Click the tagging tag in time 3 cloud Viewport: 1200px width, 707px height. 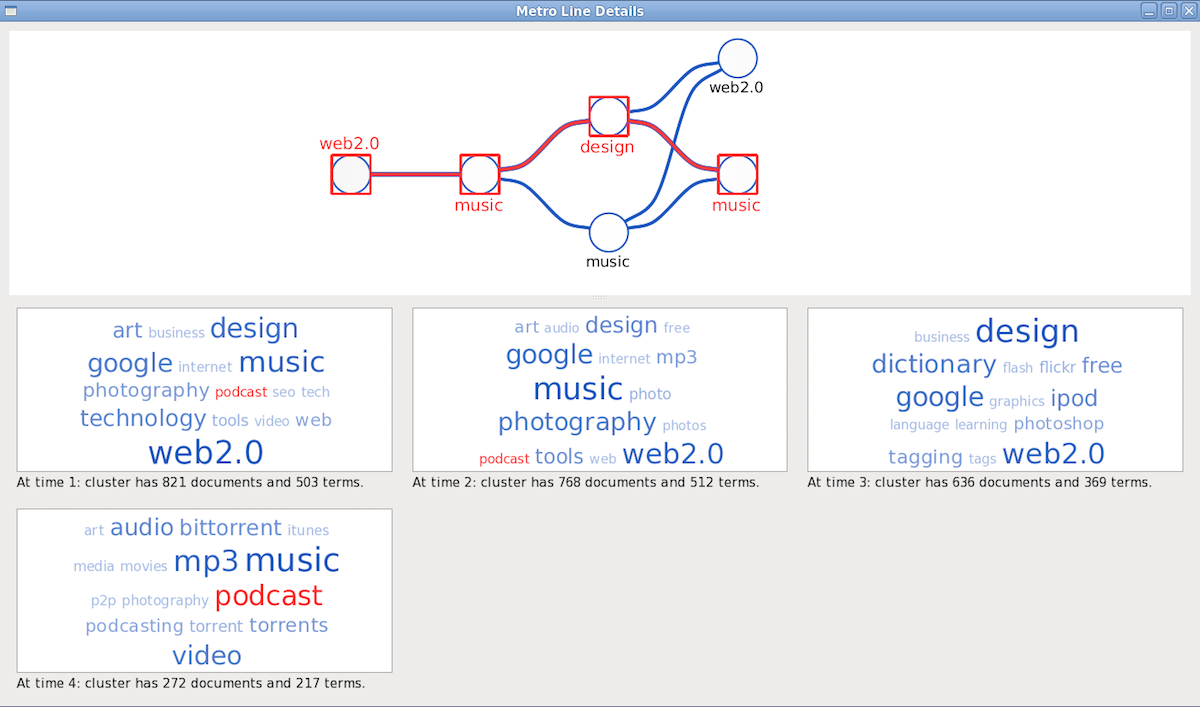click(925, 457)
